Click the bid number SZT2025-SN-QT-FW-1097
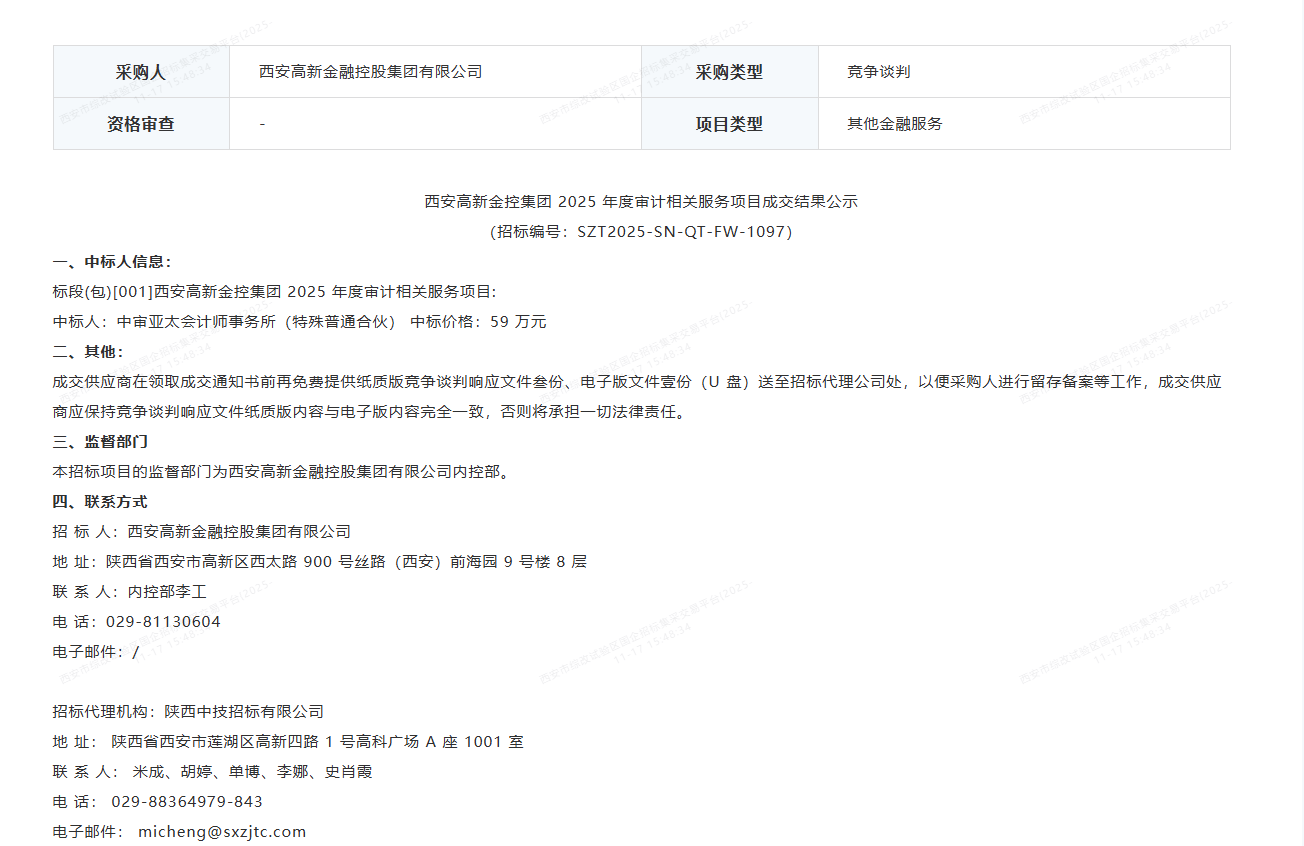This screenshot has width=1304, height=846. click(683, 232)
